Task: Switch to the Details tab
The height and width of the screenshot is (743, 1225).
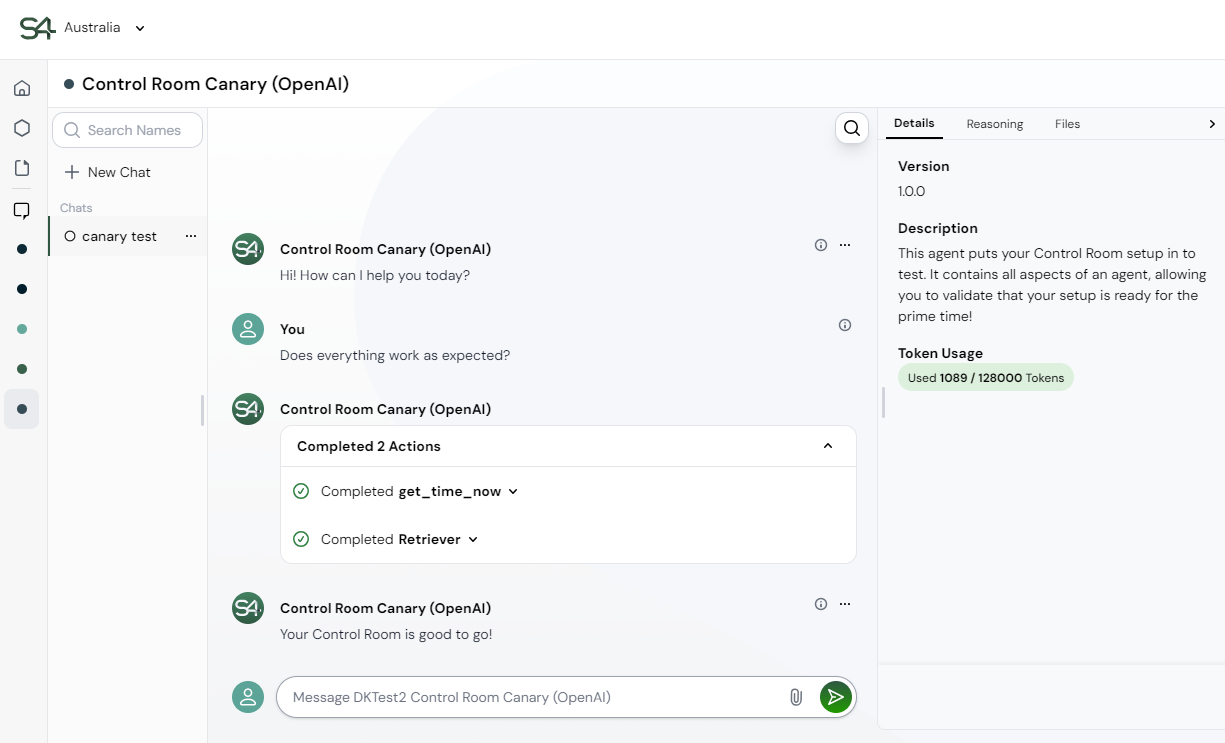Action: point(914,123)
